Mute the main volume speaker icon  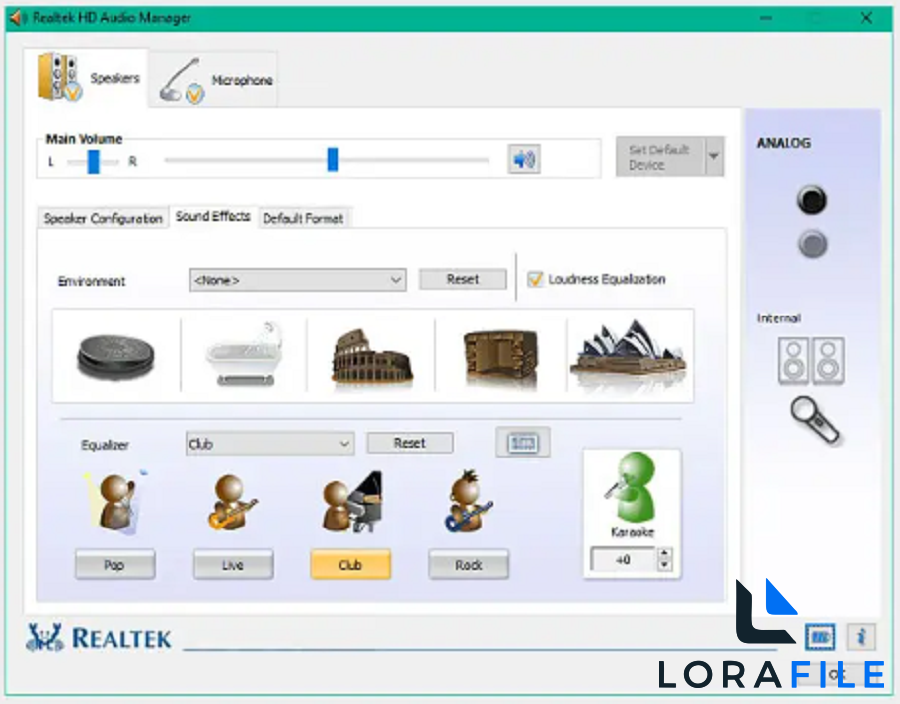click(523, 159)
